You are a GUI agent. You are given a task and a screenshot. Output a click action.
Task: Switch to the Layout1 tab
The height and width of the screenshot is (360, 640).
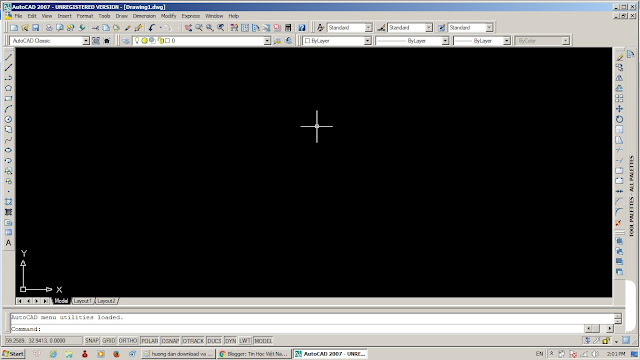pyautogui.click(x=83, y=301)
